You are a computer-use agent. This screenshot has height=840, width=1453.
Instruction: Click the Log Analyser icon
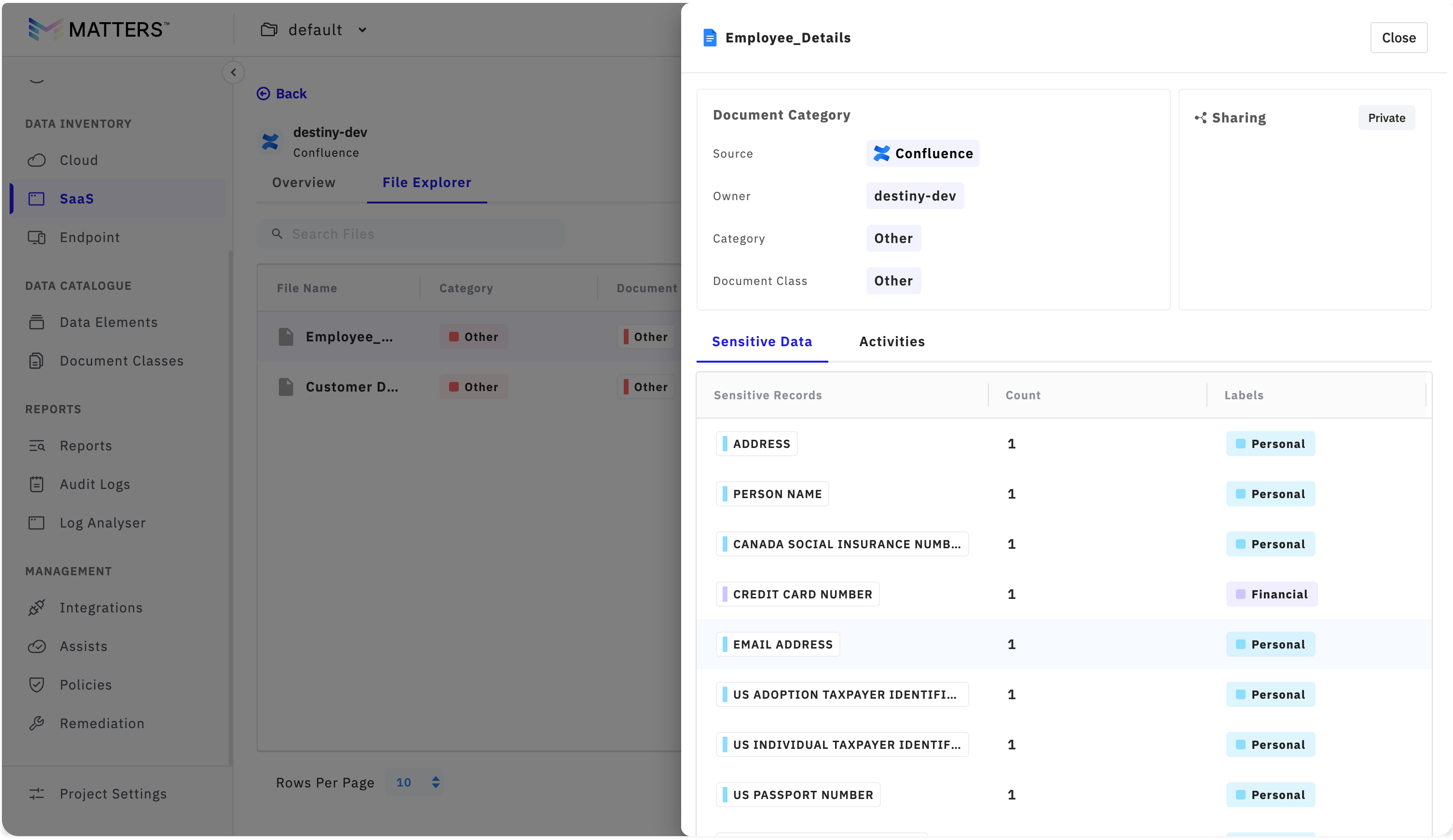pos(36,522)
